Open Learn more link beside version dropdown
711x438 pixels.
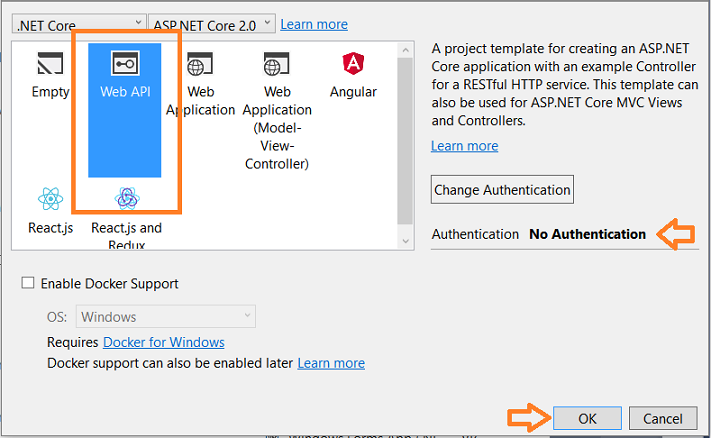(x=314, y=24)
